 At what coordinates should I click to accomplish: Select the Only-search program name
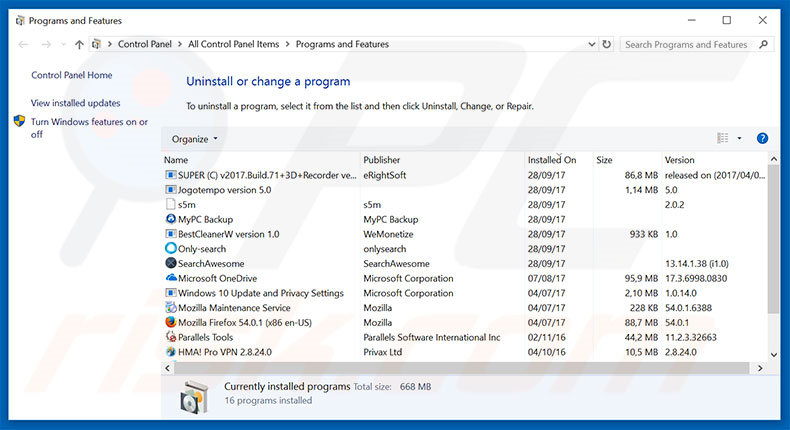[x=202, y=249]
